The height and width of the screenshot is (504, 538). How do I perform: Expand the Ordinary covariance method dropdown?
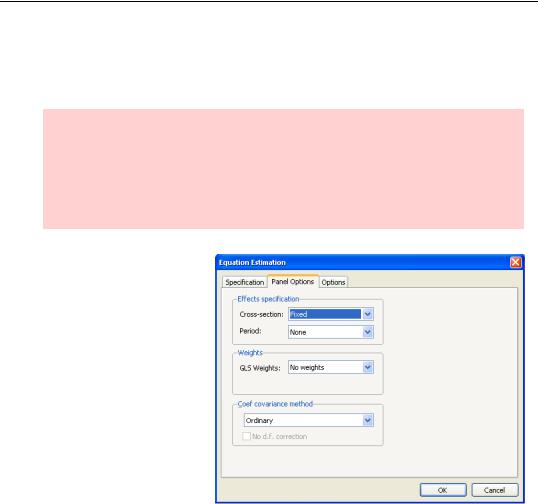[x=309, y=420]
